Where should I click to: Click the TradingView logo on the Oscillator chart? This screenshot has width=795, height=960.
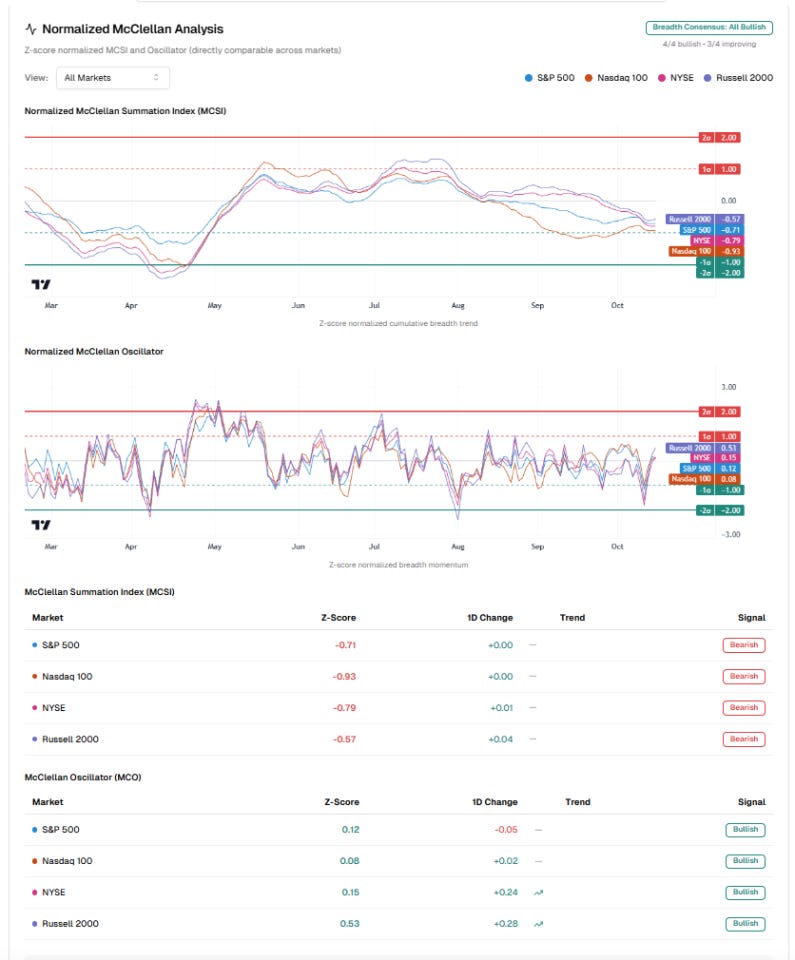coord(41,525)
